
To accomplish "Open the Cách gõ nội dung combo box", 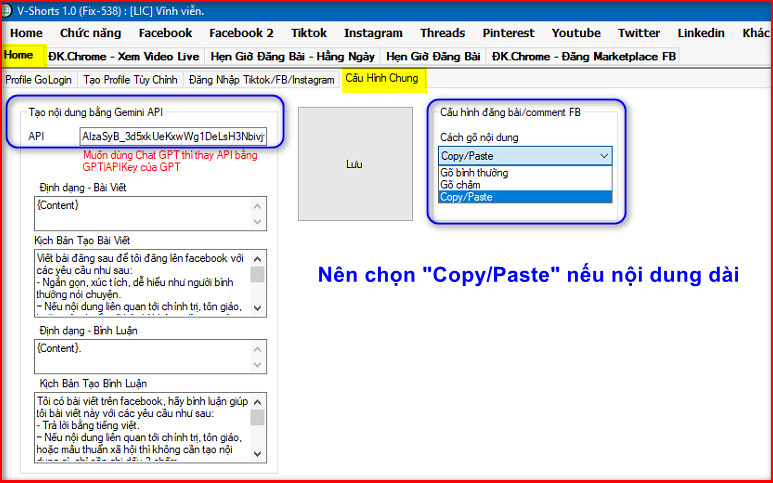I will point(525,156).
